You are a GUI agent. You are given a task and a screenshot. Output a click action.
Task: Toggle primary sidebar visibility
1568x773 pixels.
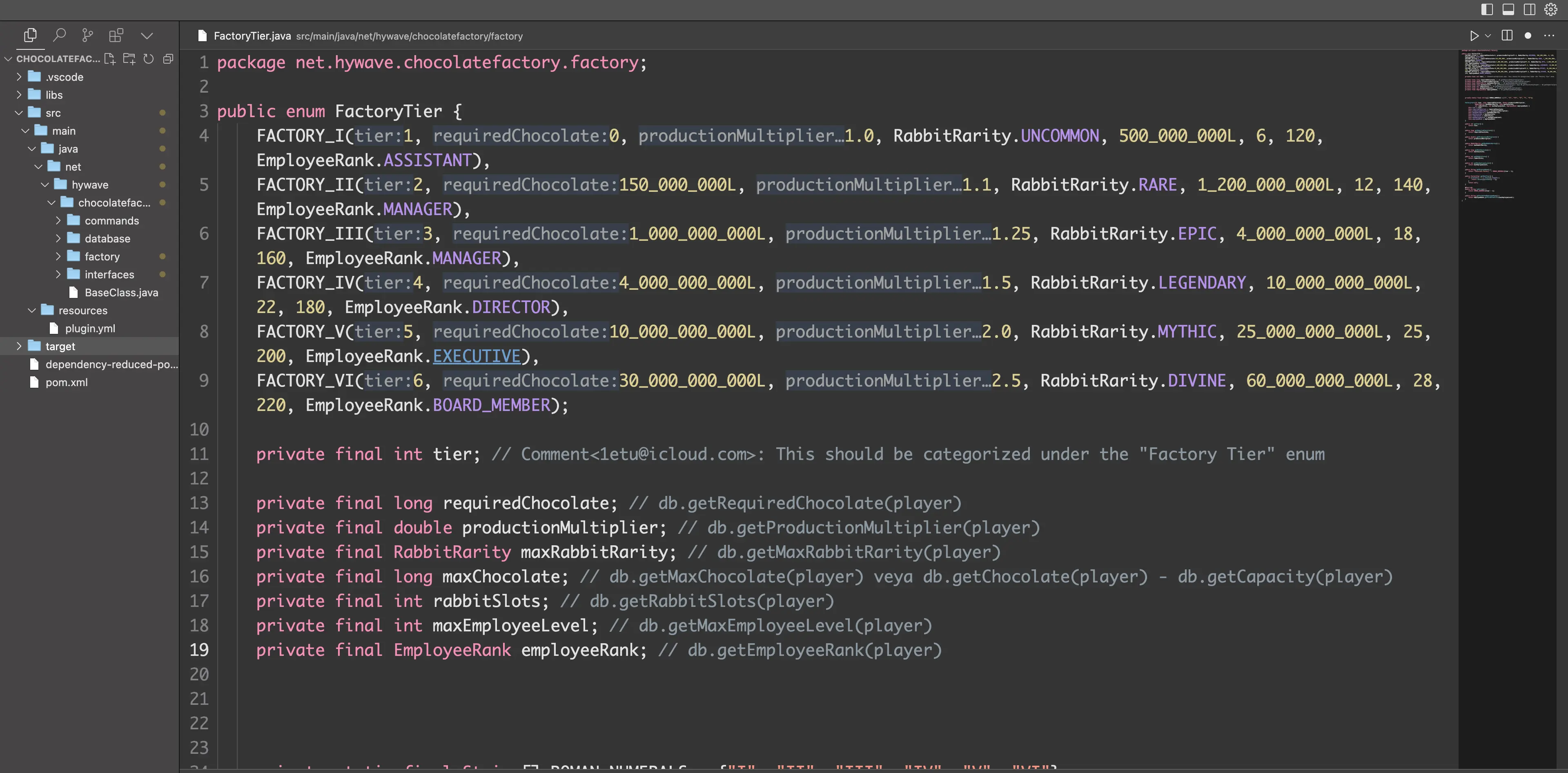[1487, 9]
